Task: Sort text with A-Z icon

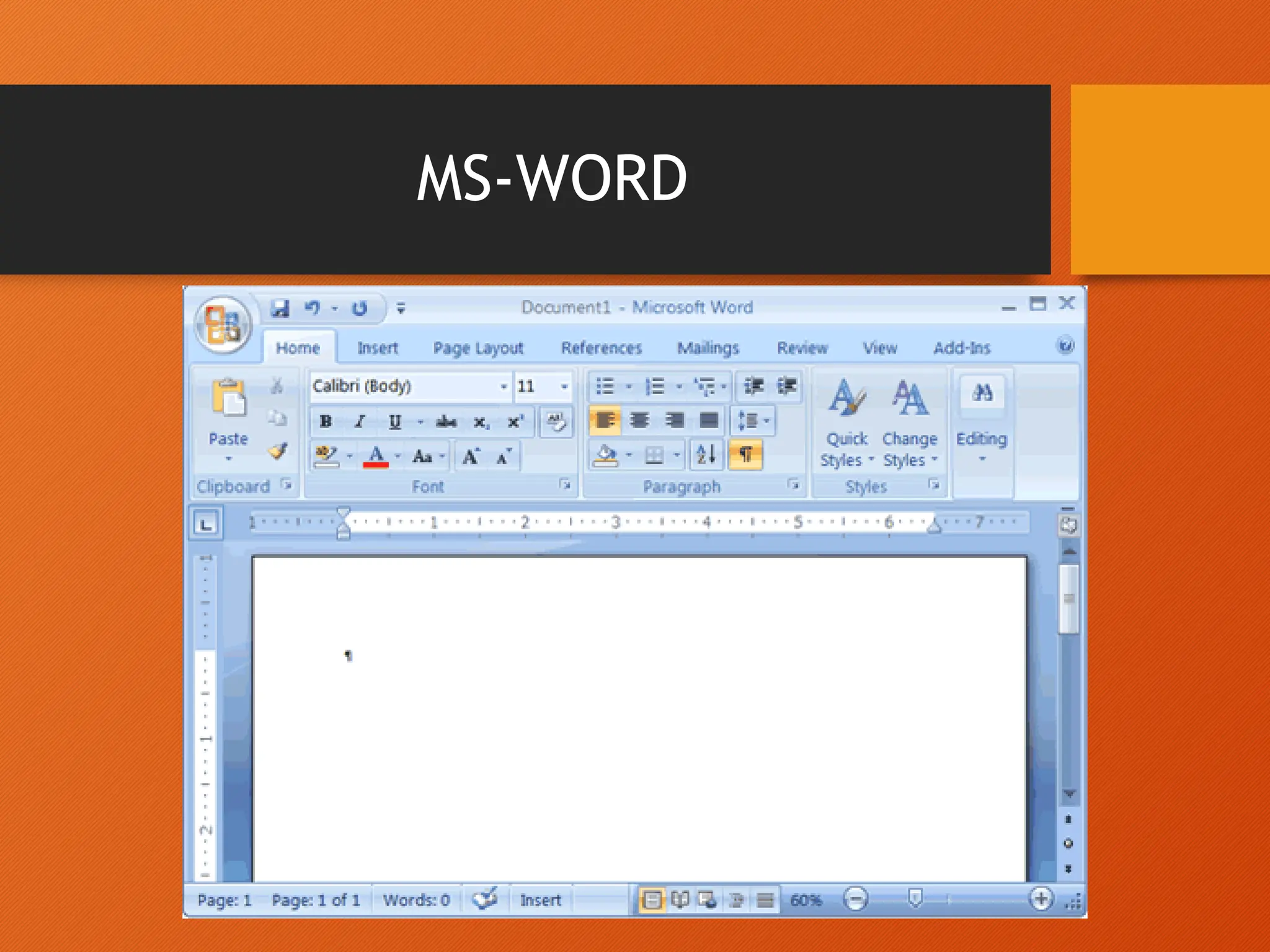Action: click(706, 454)
